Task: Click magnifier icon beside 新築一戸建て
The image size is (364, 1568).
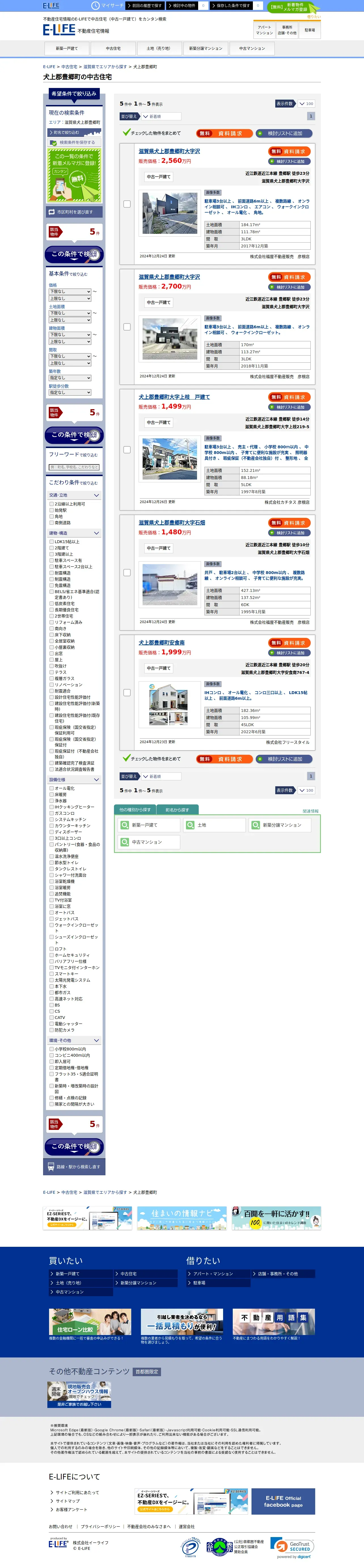Action: click(124, 825)
